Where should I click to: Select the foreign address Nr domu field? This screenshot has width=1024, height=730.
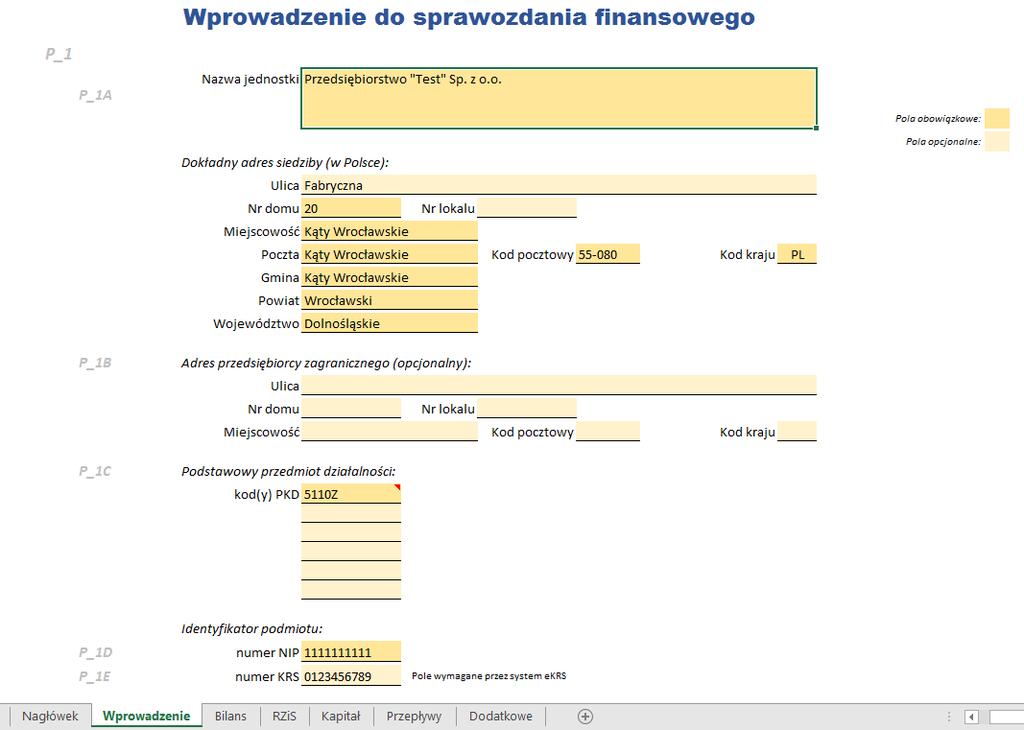(x=351, y=409)
